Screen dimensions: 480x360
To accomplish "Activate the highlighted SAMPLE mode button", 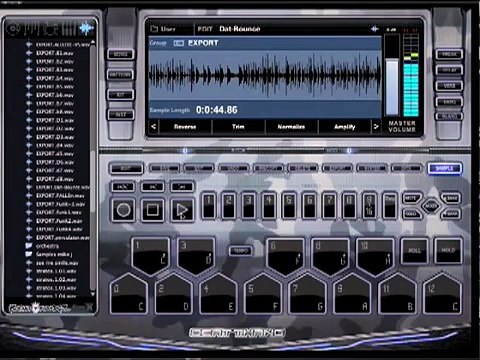I will point(445,168).
